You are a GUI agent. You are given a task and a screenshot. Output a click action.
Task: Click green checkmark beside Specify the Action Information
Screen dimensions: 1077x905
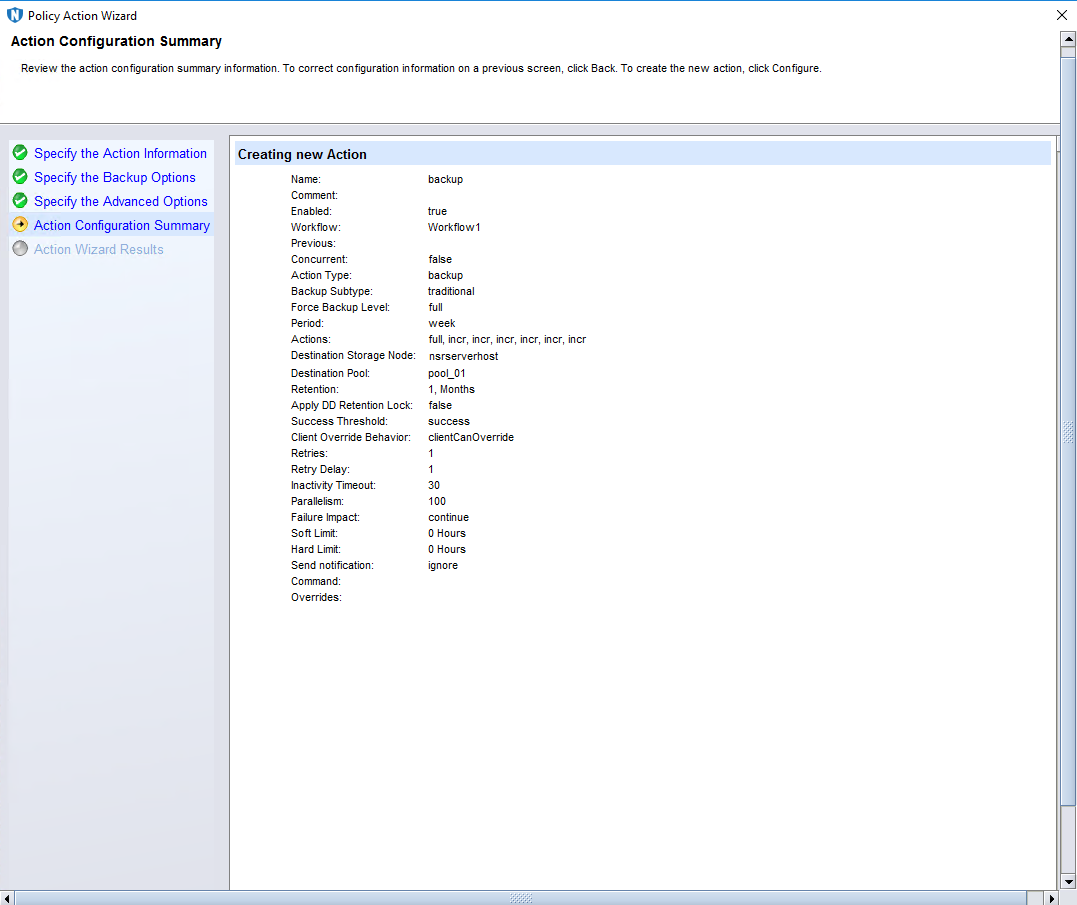[20, 153]
